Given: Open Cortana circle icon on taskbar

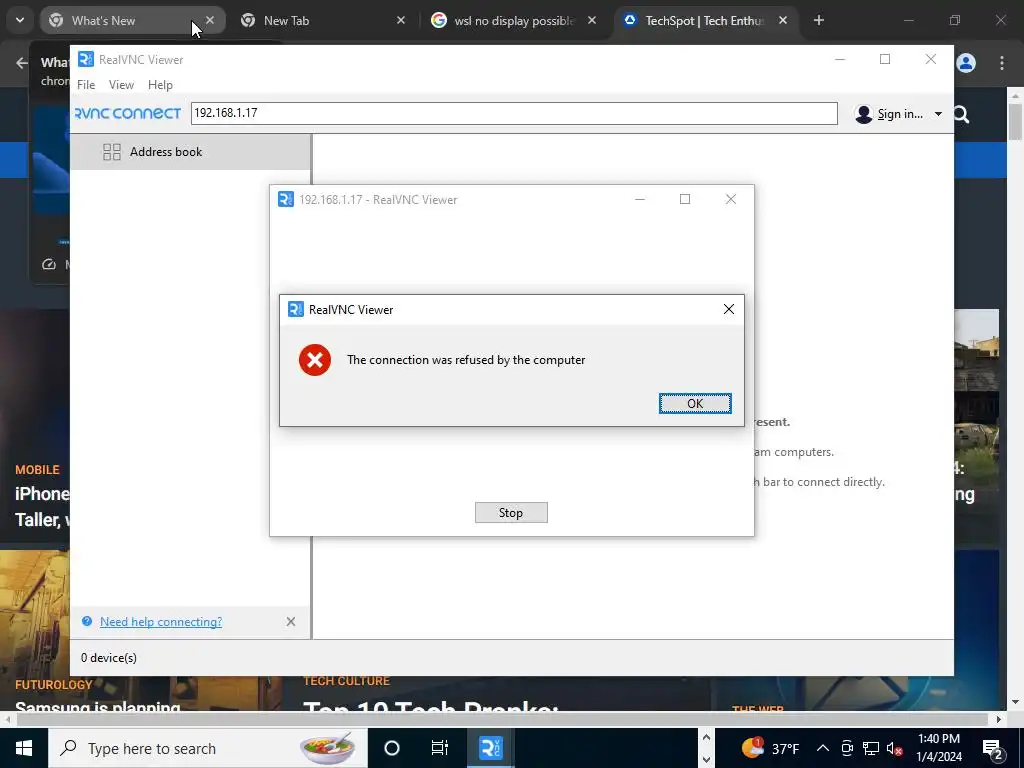Looking at the screenshot, I should (392, 748).
